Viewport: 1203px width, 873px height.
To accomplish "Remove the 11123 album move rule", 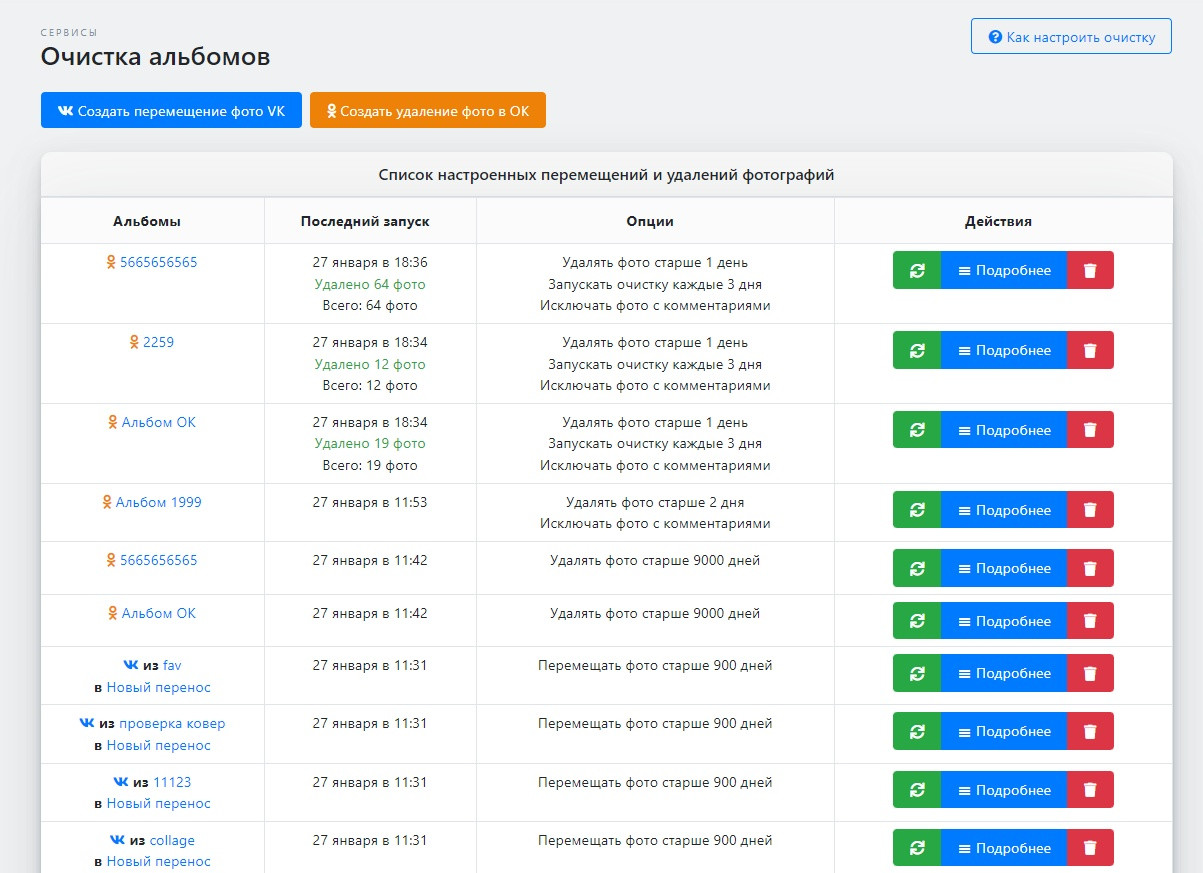I will [1090, 791].
